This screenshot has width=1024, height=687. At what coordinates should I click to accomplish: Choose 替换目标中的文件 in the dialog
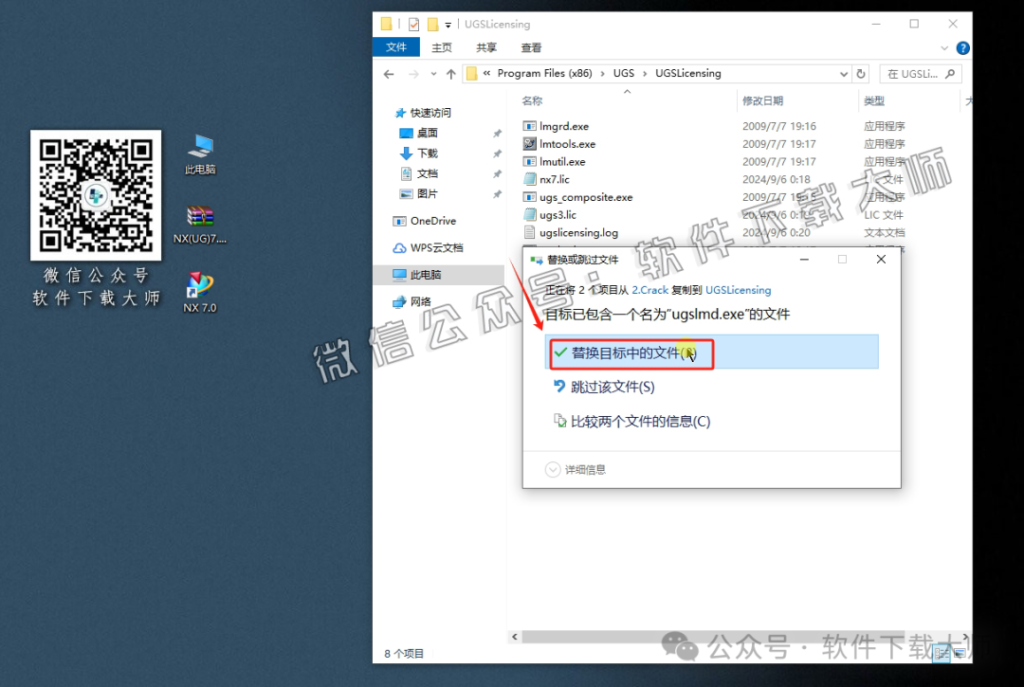(630, 353)
